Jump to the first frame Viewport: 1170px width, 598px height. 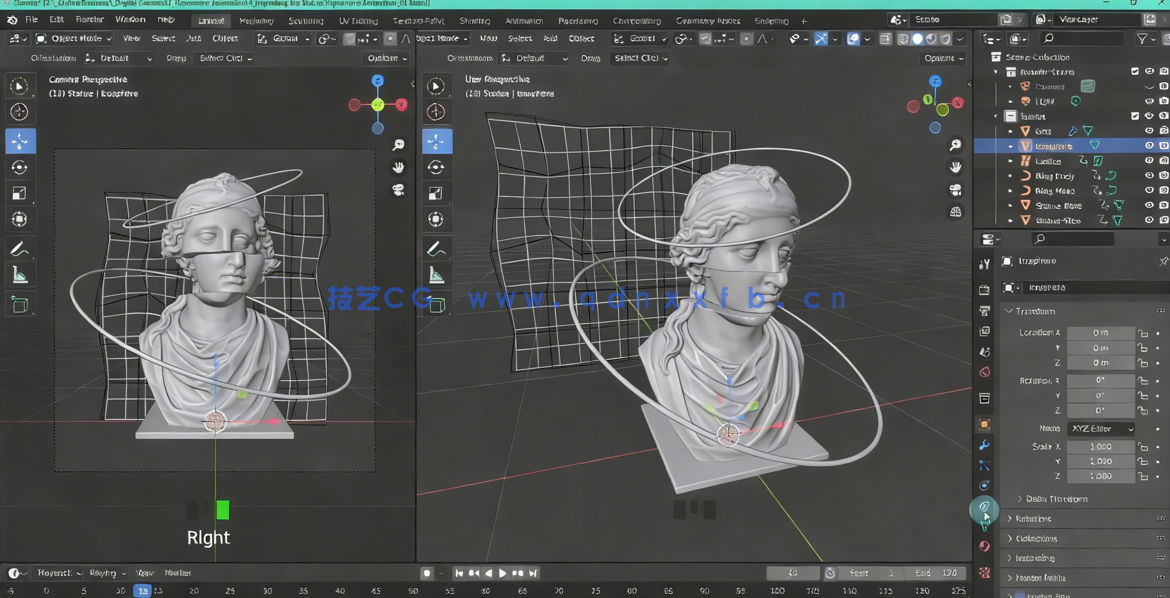(x=457, y=573)
